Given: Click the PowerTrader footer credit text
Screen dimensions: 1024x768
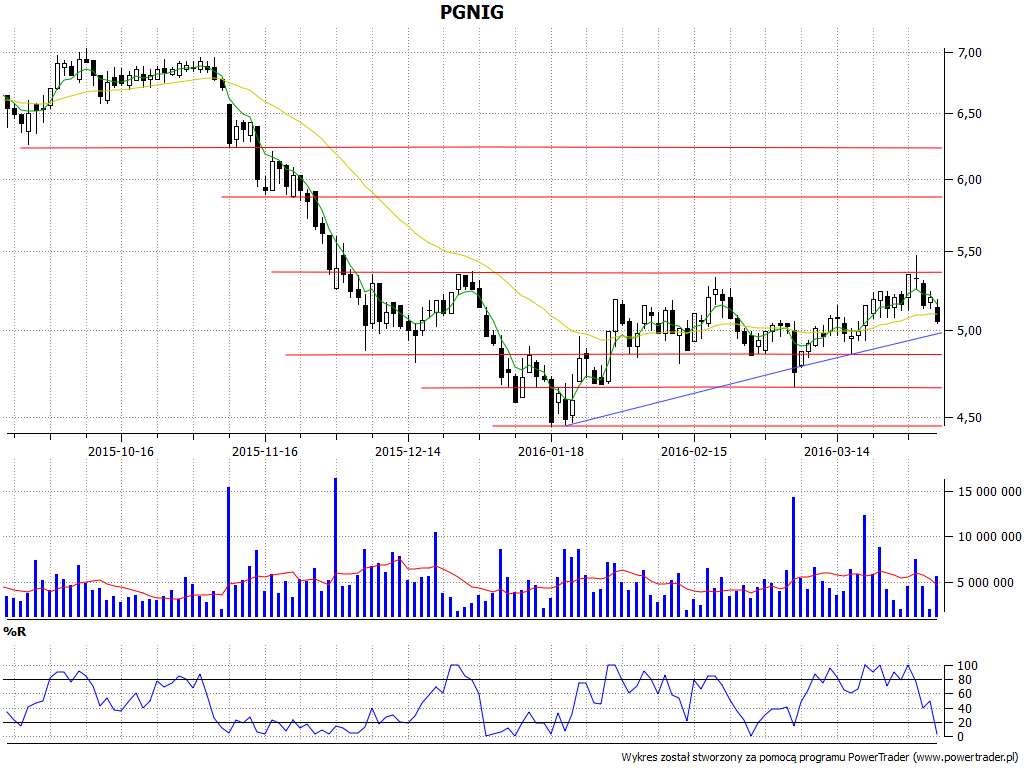Looking at the screenshot, I should click(x=820, y=757).
